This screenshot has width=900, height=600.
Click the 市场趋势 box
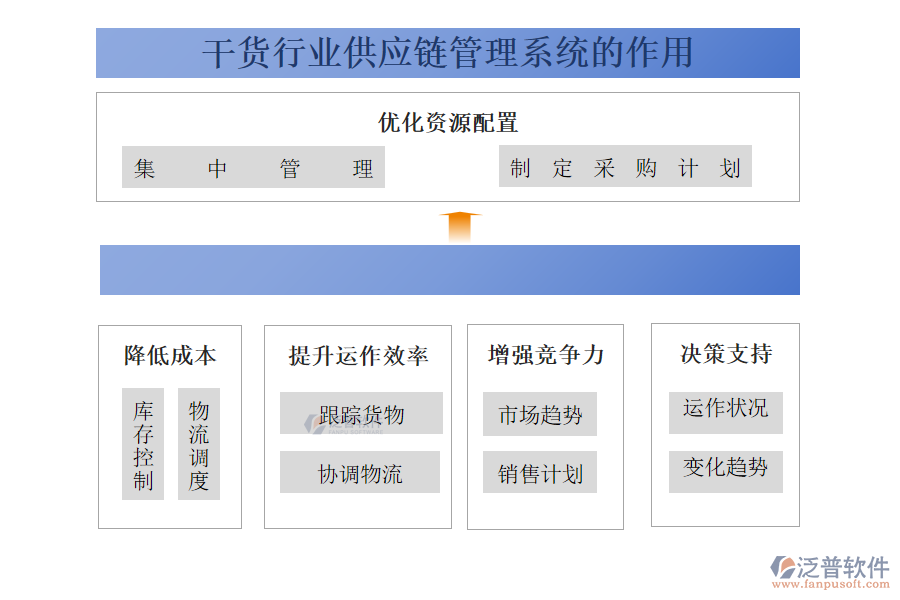540,414
